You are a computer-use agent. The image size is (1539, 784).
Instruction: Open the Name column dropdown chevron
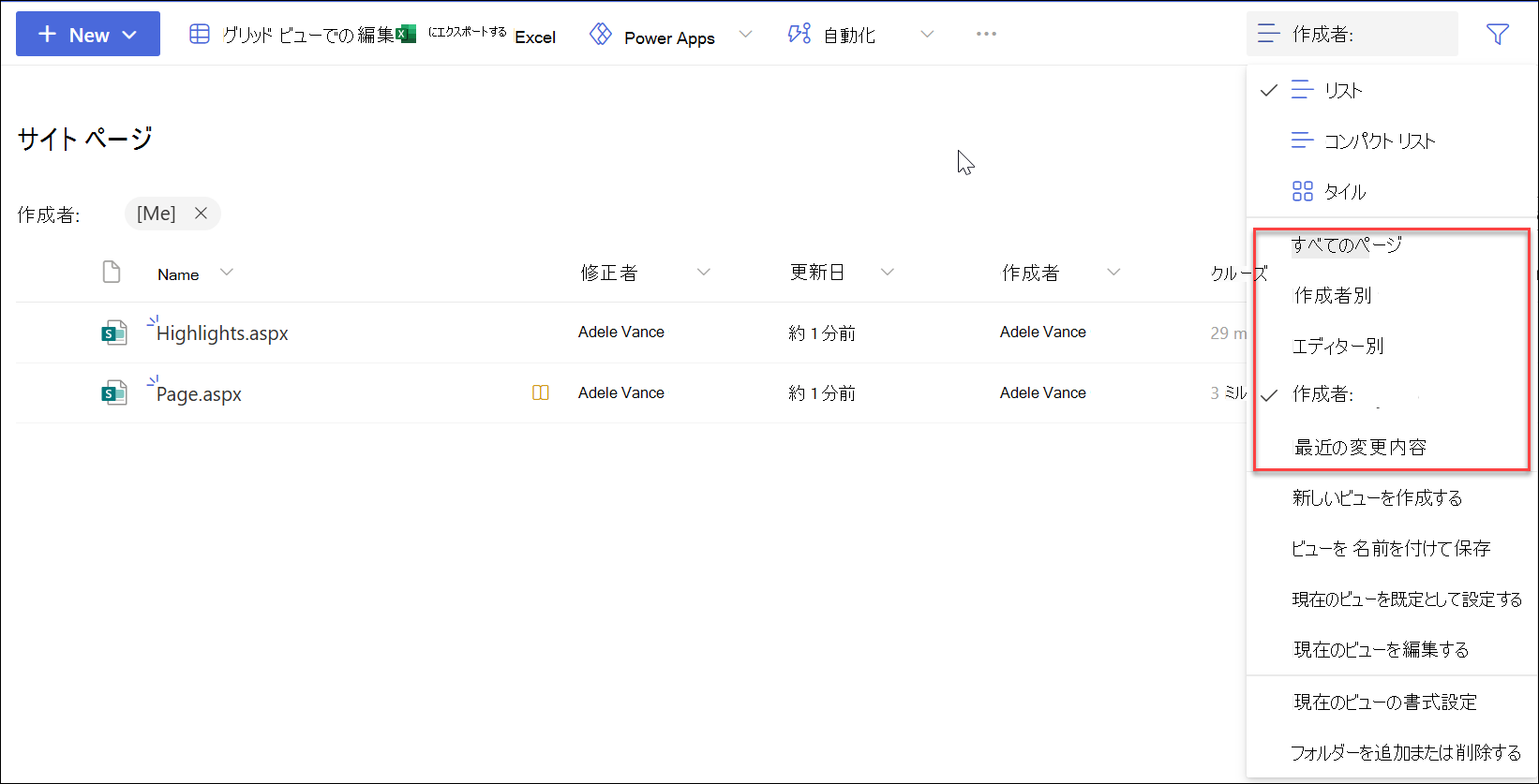(226, 273)
